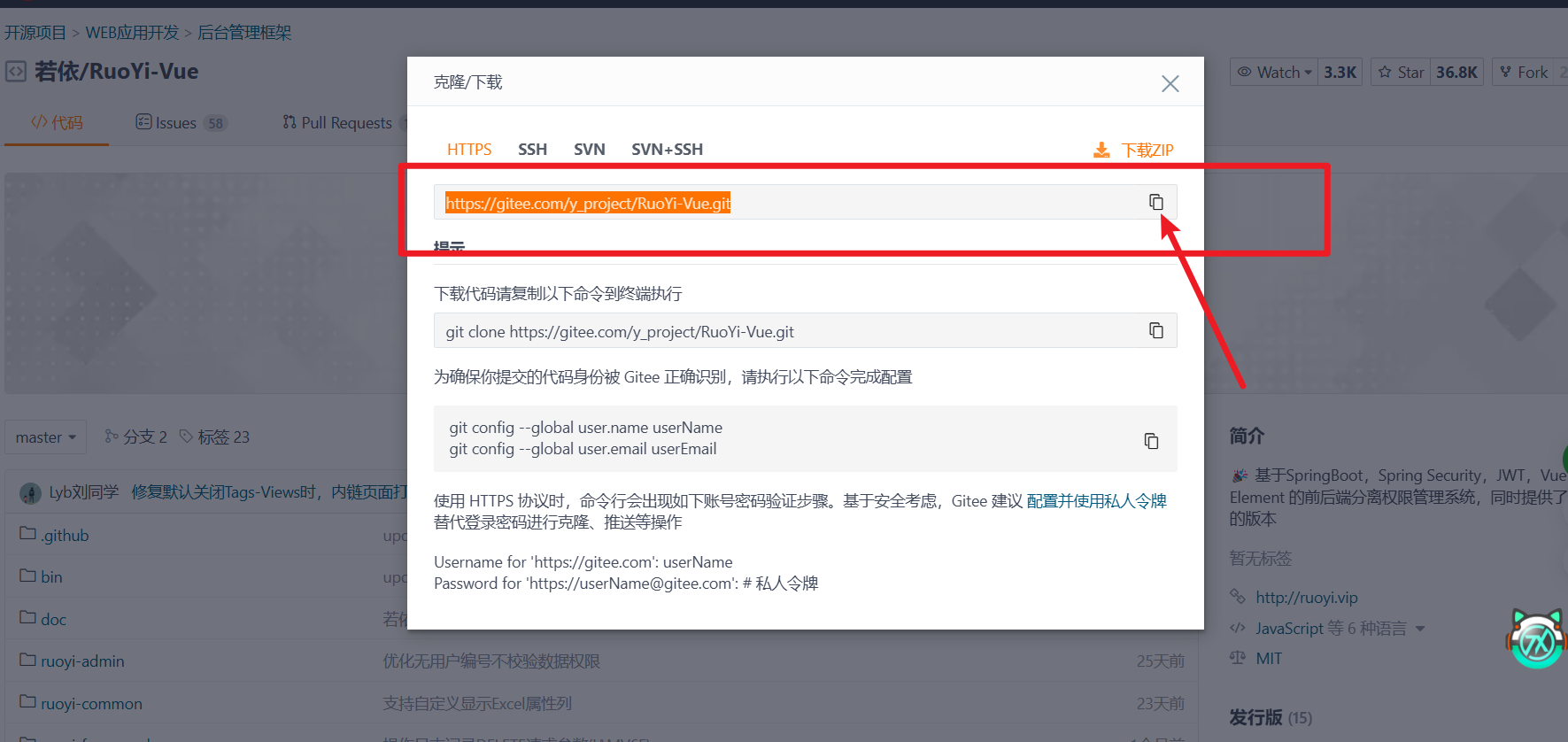
Task: Expand the JavaScript 等 6 种语言 dropdown
Action: coord(1340,628)
